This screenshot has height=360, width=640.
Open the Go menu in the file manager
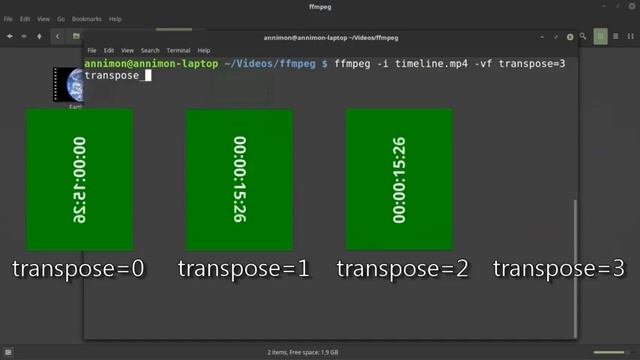(61, 19)
